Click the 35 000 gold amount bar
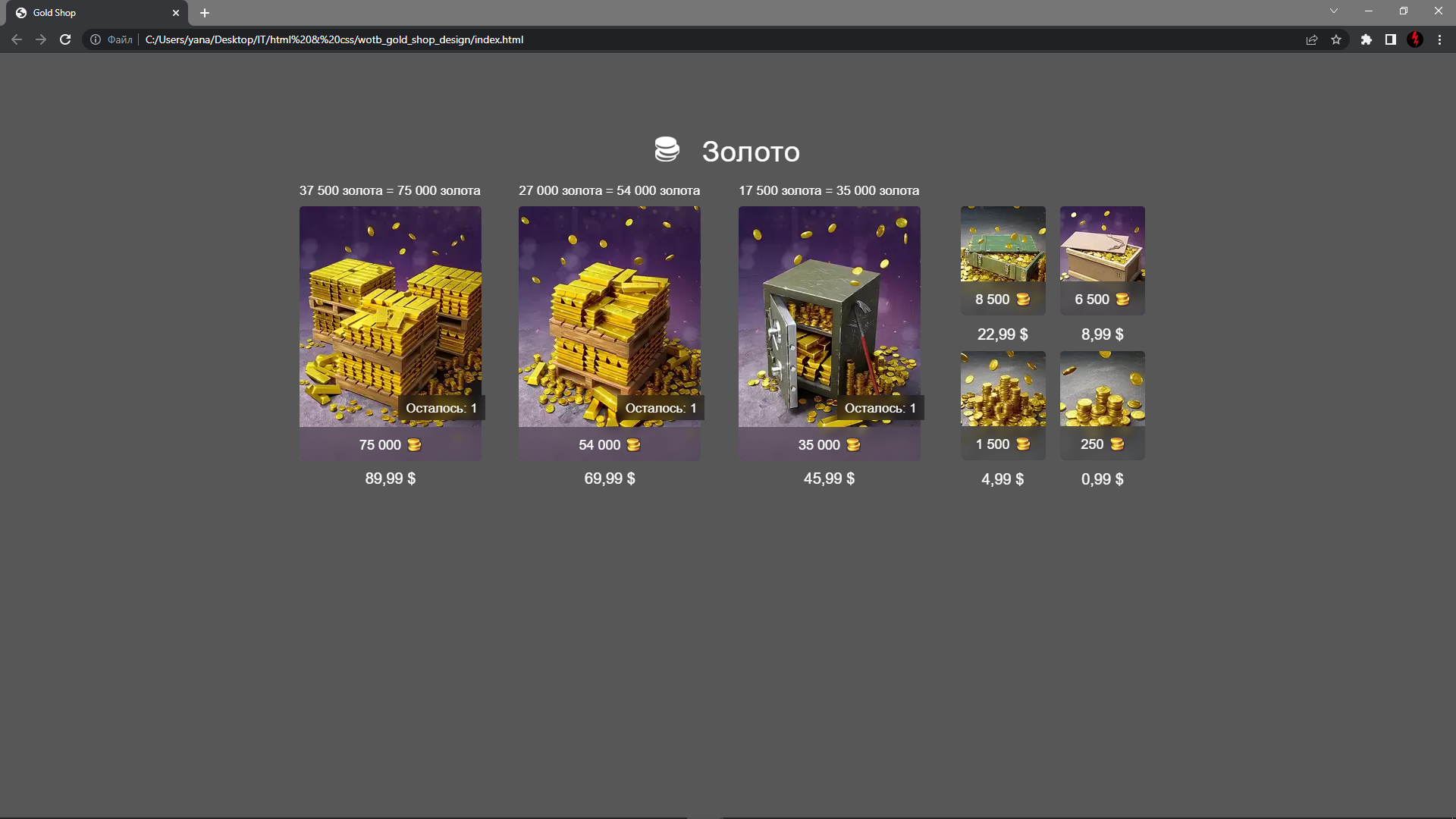The height and width of the screenshot is (819, 1456). click(830, 444)
